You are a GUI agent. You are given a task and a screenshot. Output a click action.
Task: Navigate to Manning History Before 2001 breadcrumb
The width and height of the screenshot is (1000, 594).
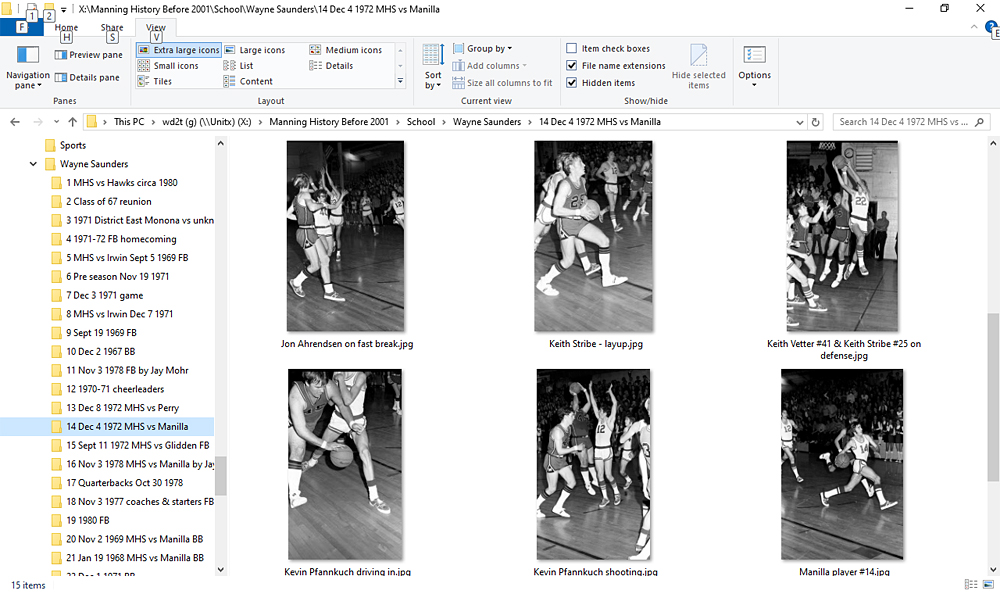coord(328,122)
